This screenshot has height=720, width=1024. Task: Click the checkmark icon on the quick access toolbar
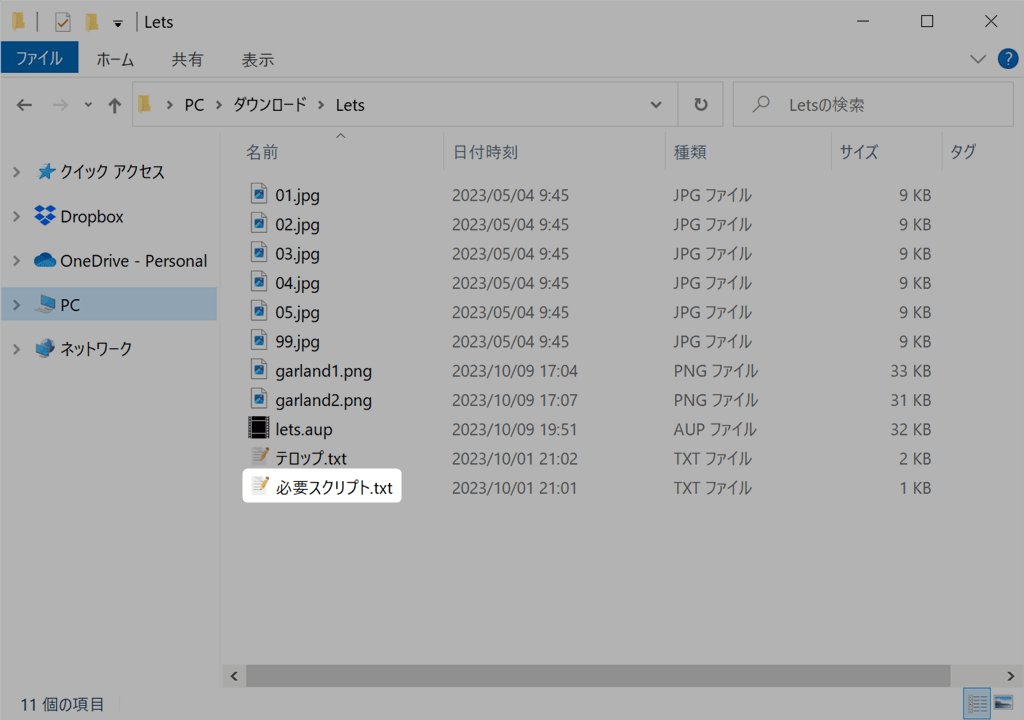tap(62, 21)
